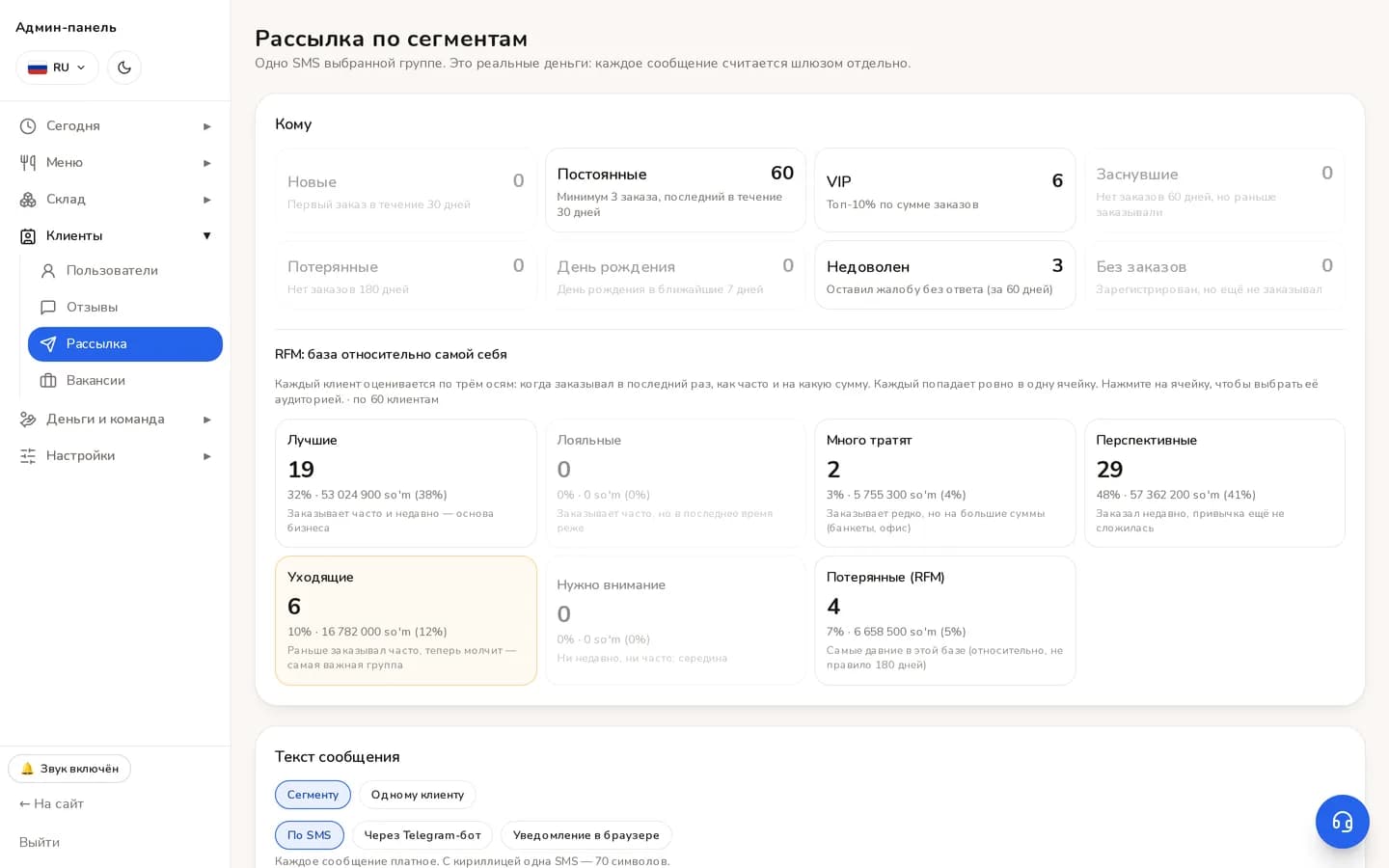This screenshot has width=1389, height=868.
Task: Toggle the Звук включён sound button
Action: (69, 769)
